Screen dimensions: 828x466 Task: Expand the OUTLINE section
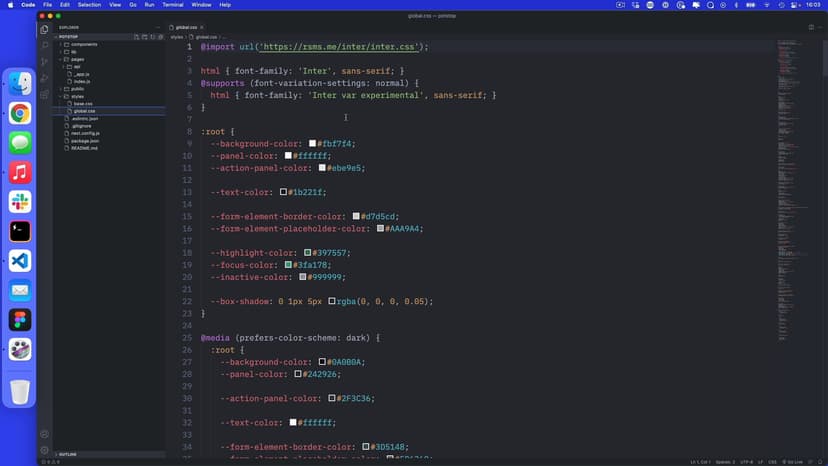pos(68,454)
